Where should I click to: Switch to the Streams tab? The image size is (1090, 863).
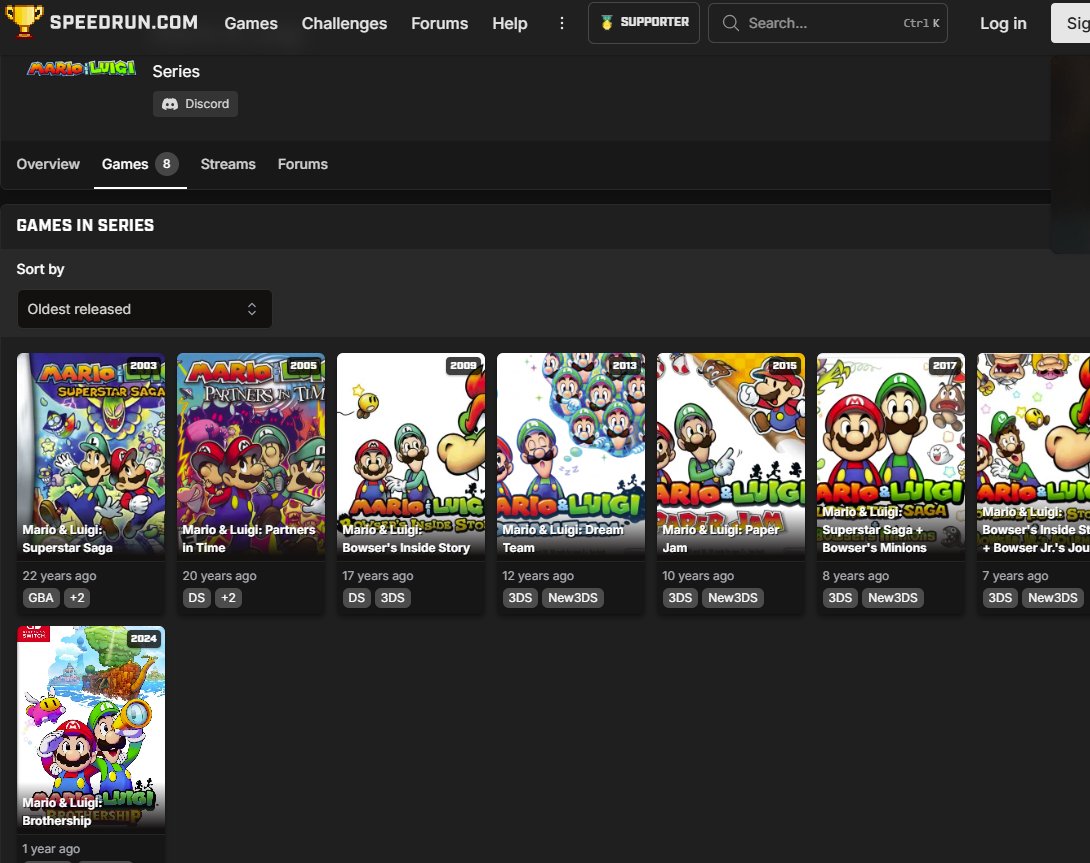pyautogui.click(x=228, y=164)
